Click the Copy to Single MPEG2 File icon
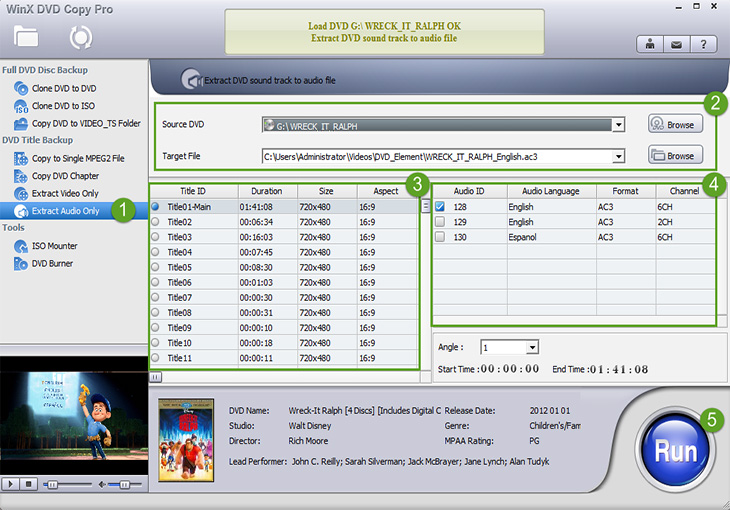The height and width of the screenshot is (510, 730). [x=21, y=159]
